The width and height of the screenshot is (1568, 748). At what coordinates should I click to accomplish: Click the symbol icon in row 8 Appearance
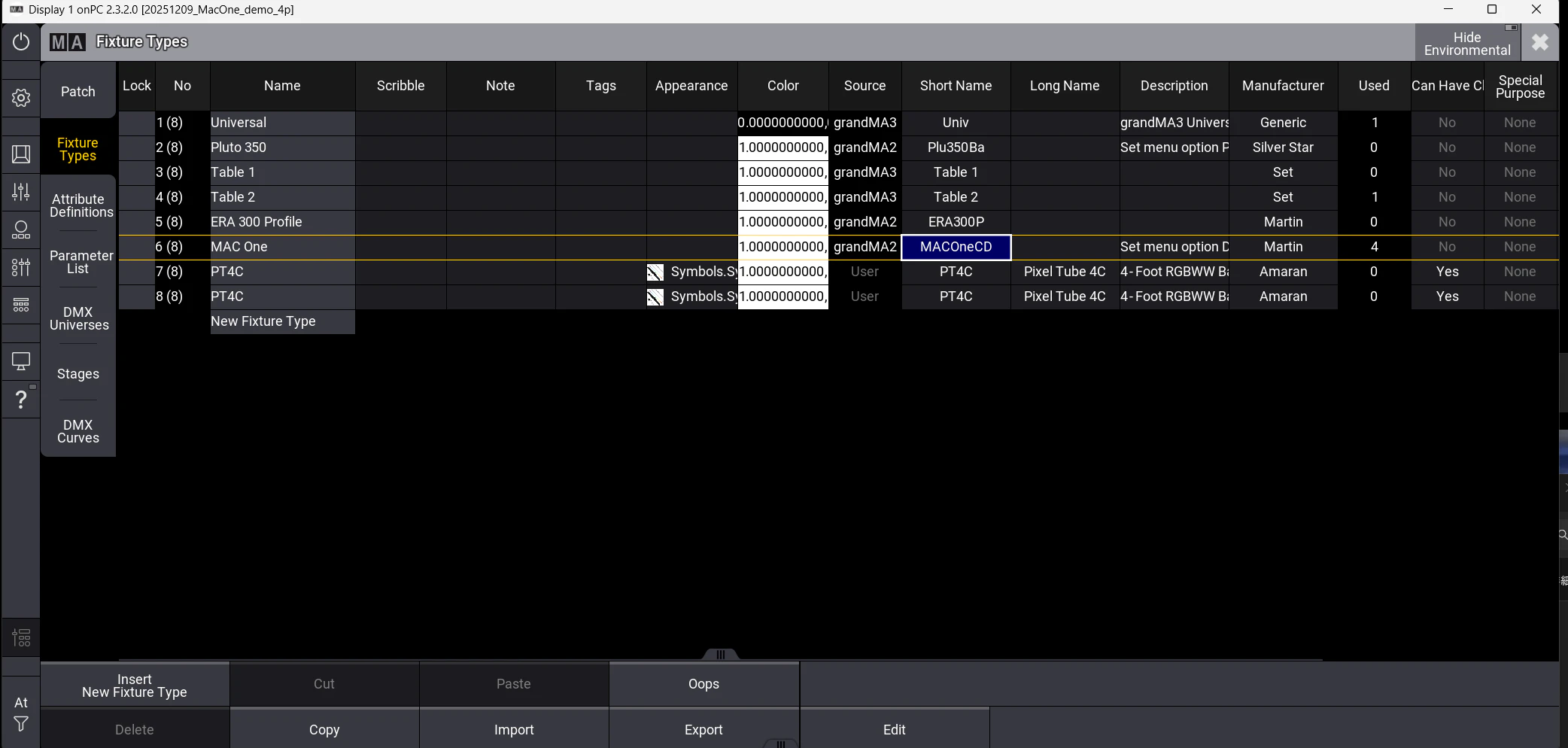[x=655, y=297]
